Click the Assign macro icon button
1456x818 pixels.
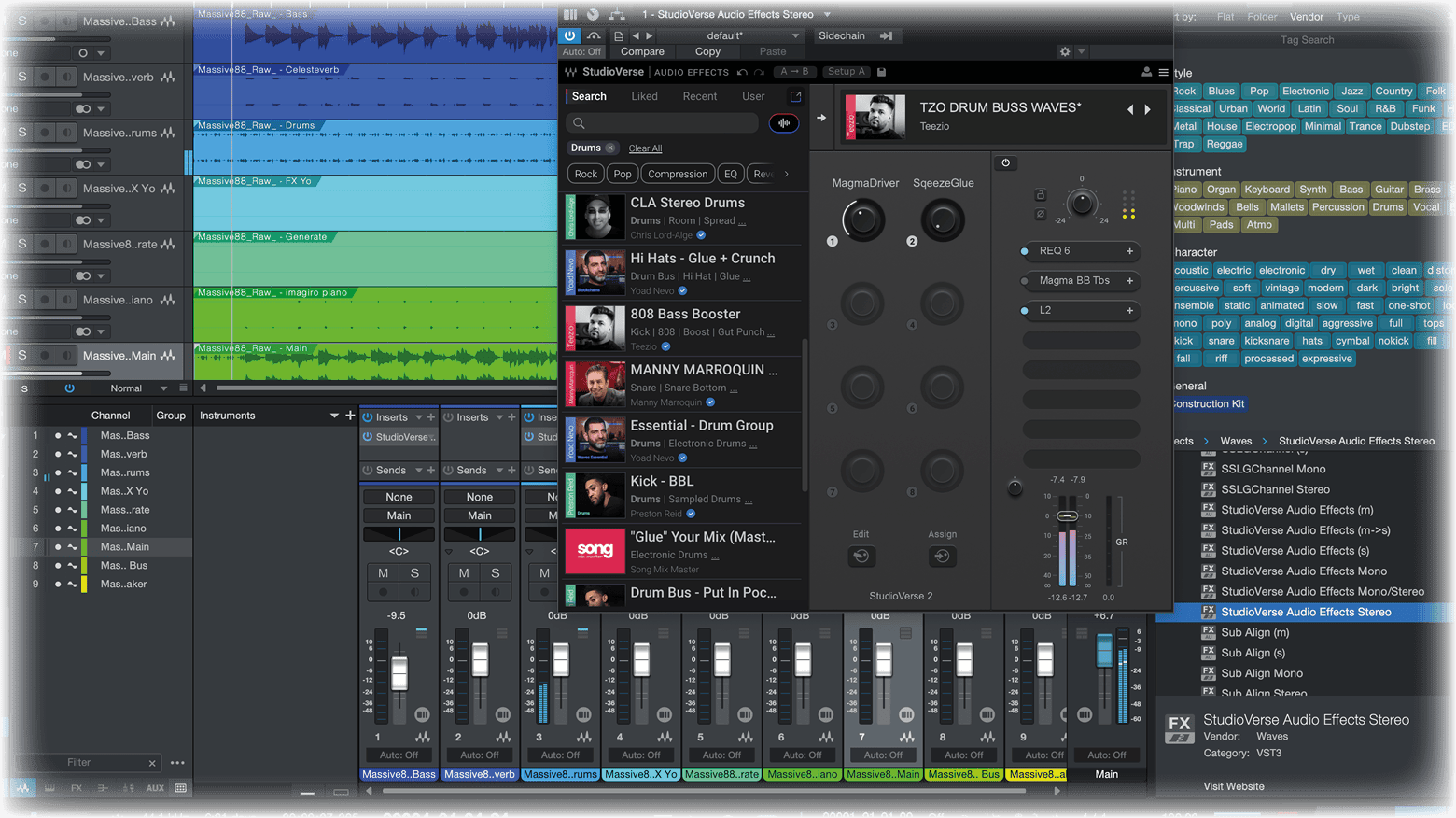(x=942, y=556)
